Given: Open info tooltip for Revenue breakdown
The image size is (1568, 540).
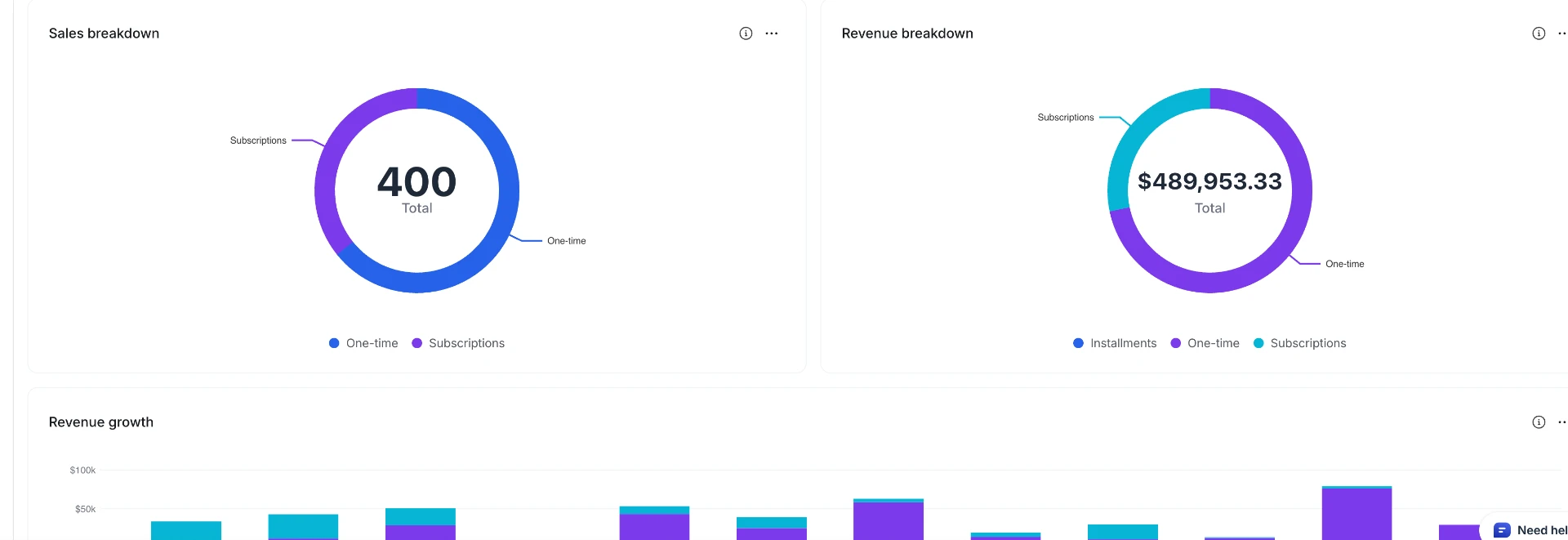Looking at the screenshot, I should tap(1539, 33).
